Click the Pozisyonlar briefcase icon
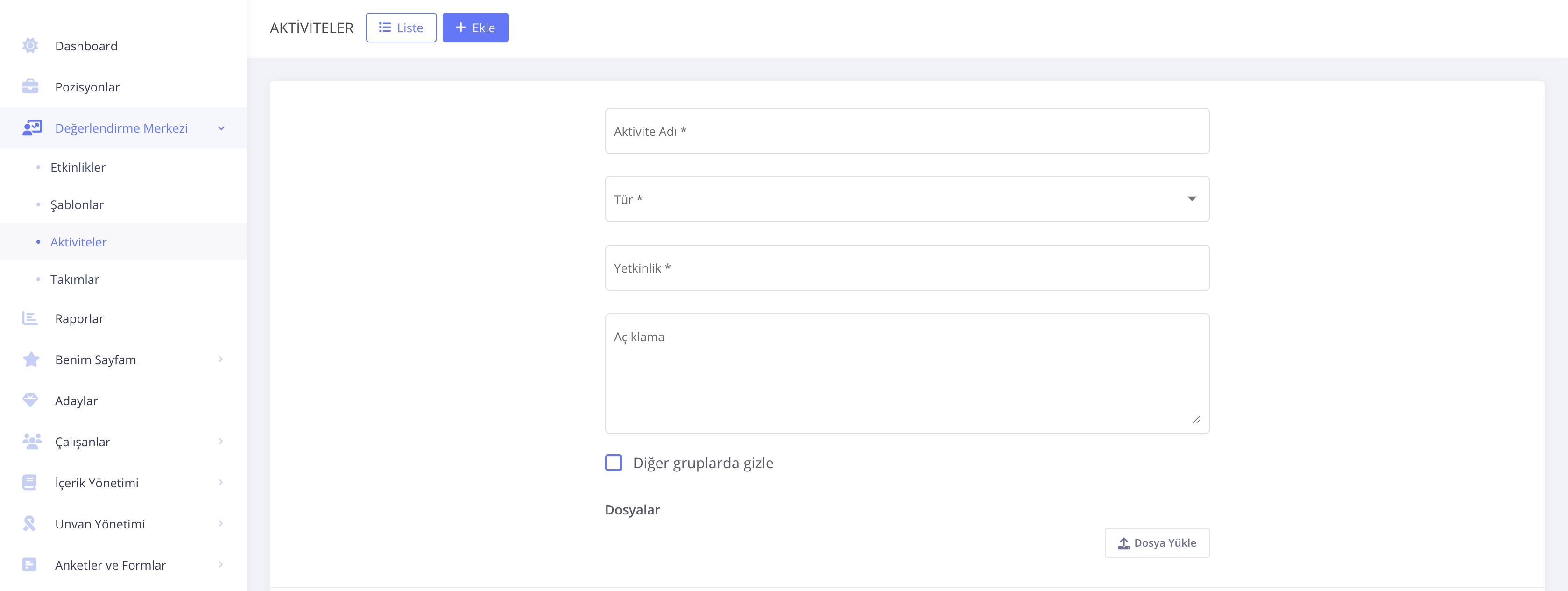 pos(30,86)
